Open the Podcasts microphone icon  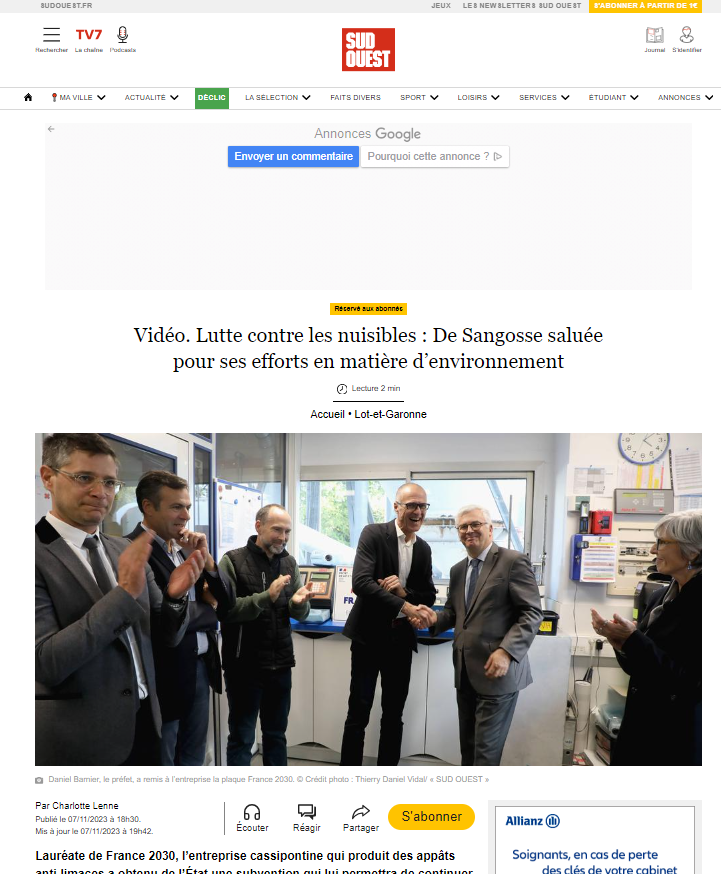click(x=123, y=35)
